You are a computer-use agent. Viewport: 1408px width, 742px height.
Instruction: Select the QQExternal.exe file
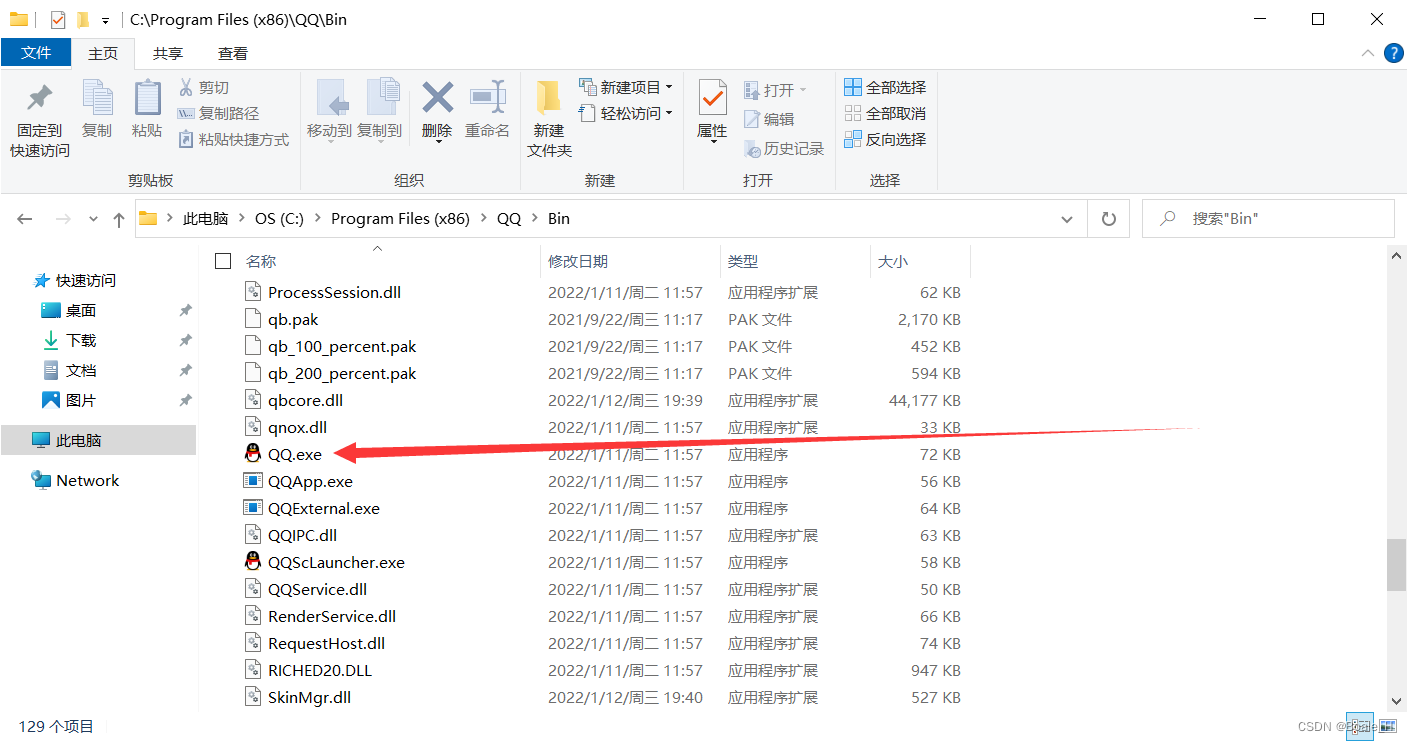[x=324, y=508]
